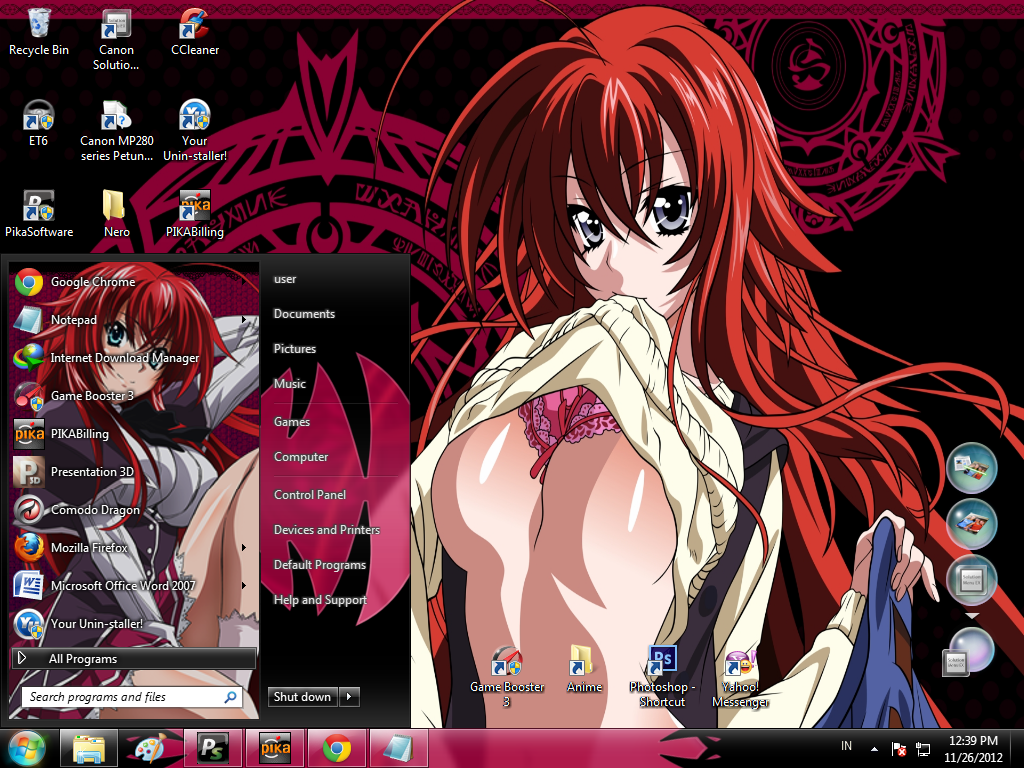Open Notepad from the taskbar
The image size is (1024, 768).
coord(398,747)
